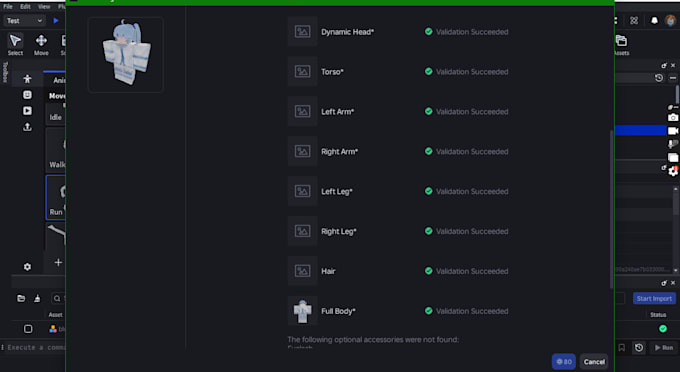Click the Torso image placeholder
This screenshot has height=372, width=680.
point(302,71)
